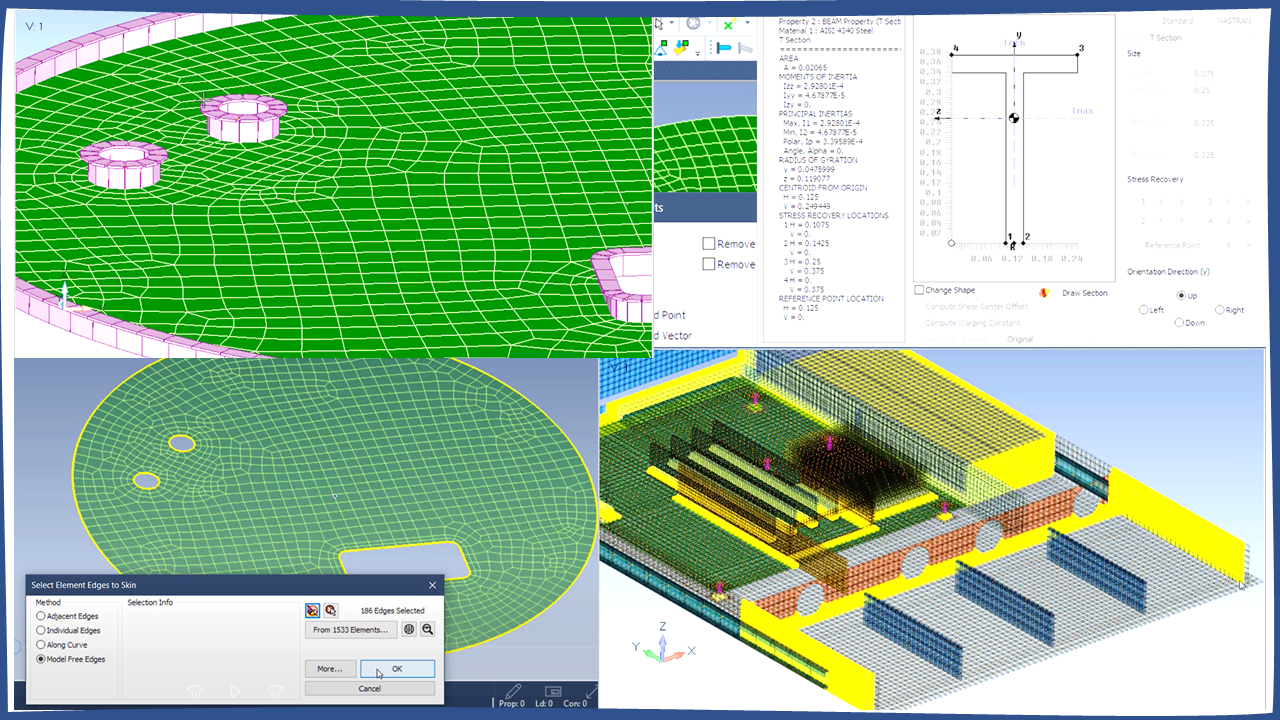Click the 0.25 size field

[1204, 91]
